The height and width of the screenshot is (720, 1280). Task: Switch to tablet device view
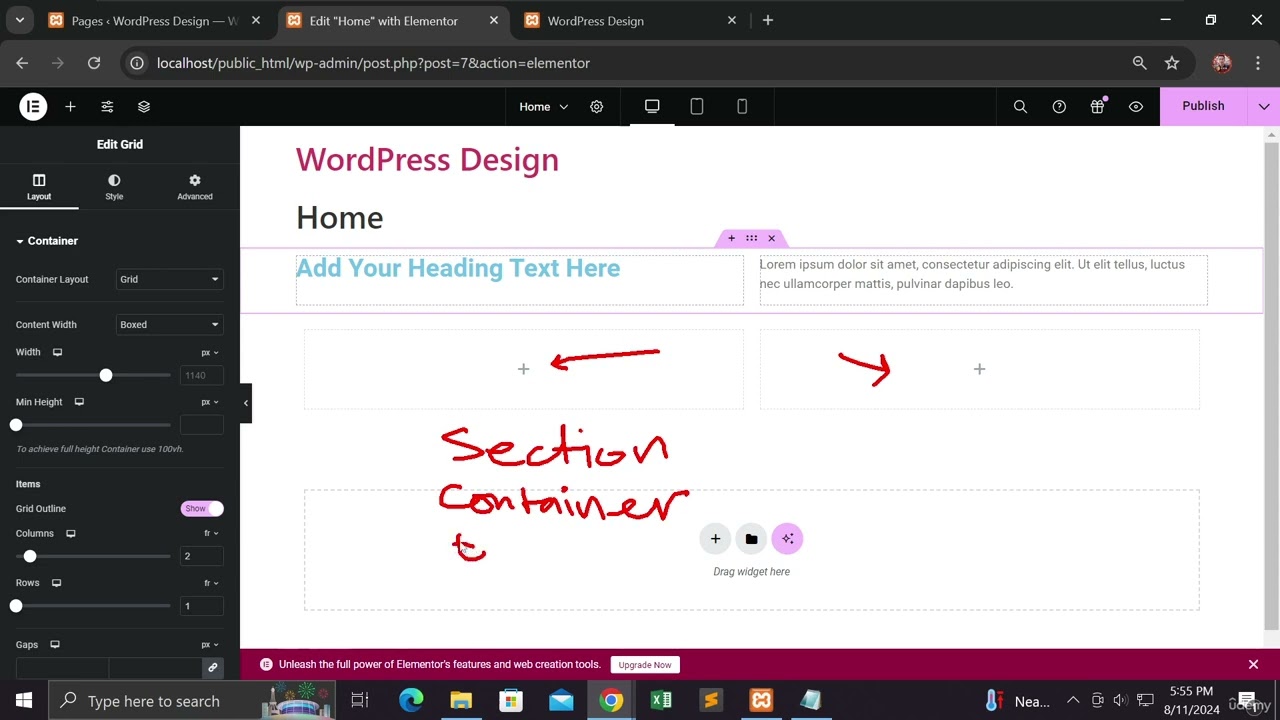point(697,106)
